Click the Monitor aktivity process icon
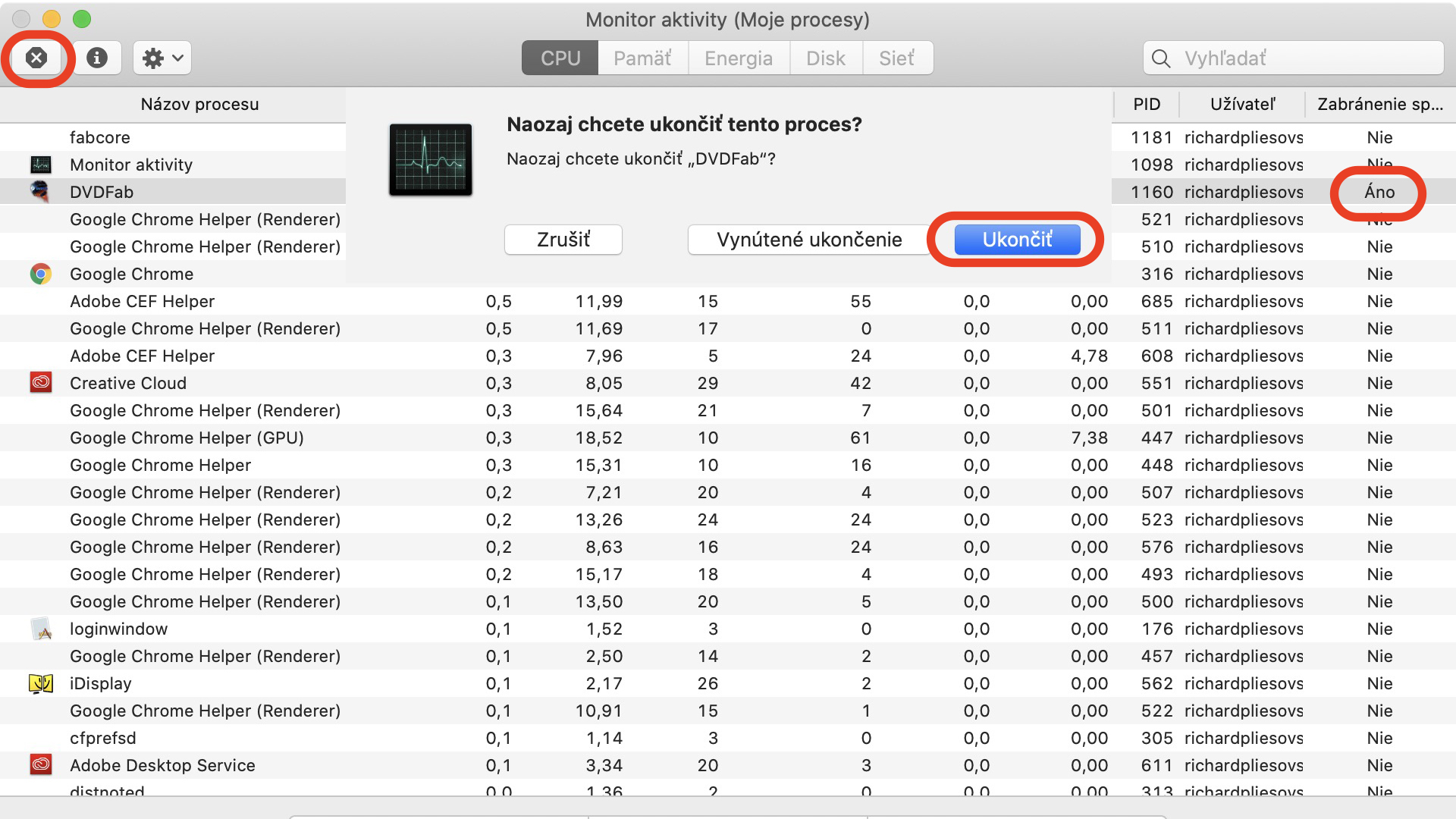The width and height of the screenshot is (1456, 819). tap(40, 165)
